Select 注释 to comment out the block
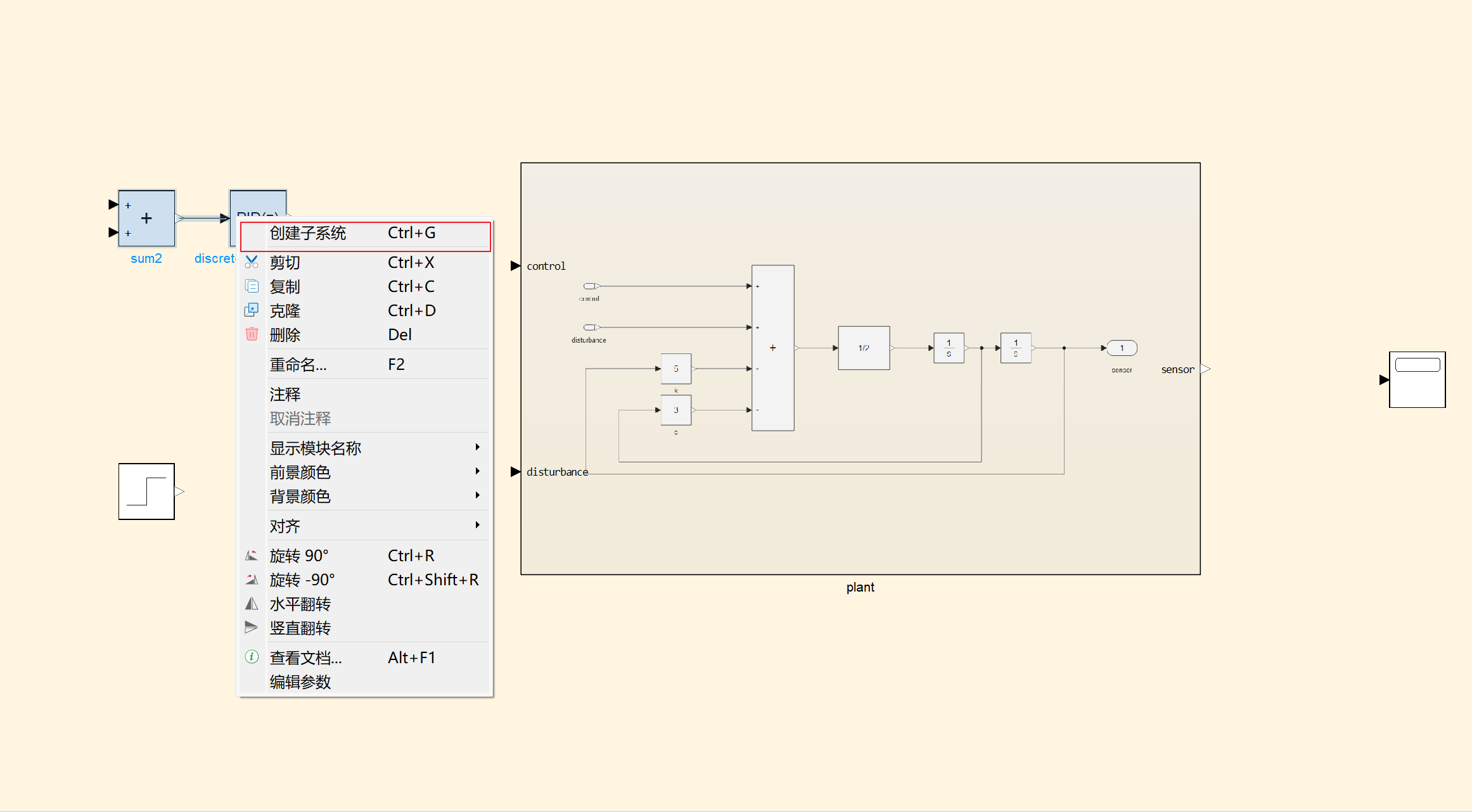Screen dimensions: 1472x812 pos(364,394)
